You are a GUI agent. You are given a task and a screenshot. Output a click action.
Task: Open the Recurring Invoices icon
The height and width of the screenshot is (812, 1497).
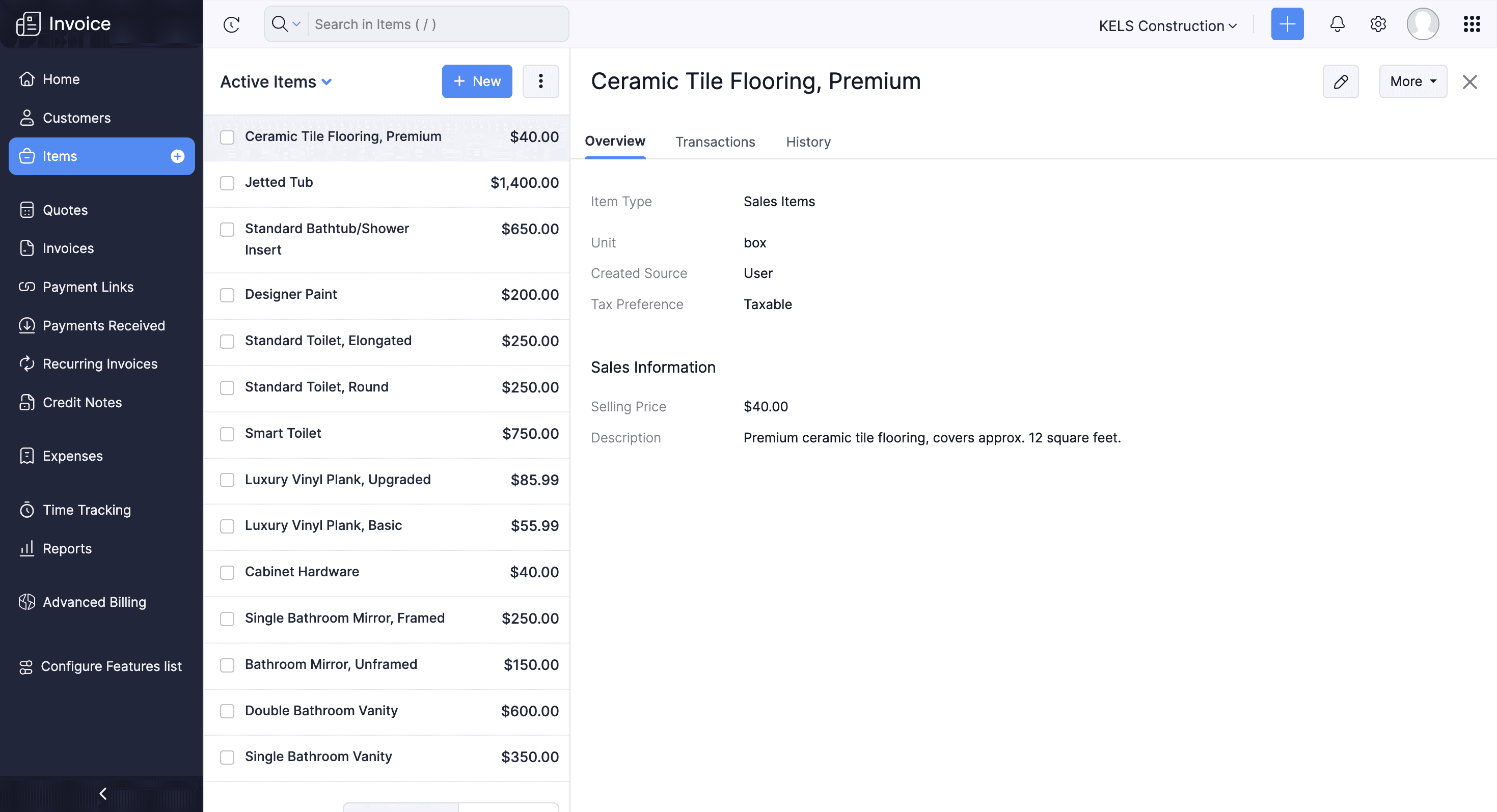pyautogui.click(x=26, y=363)
